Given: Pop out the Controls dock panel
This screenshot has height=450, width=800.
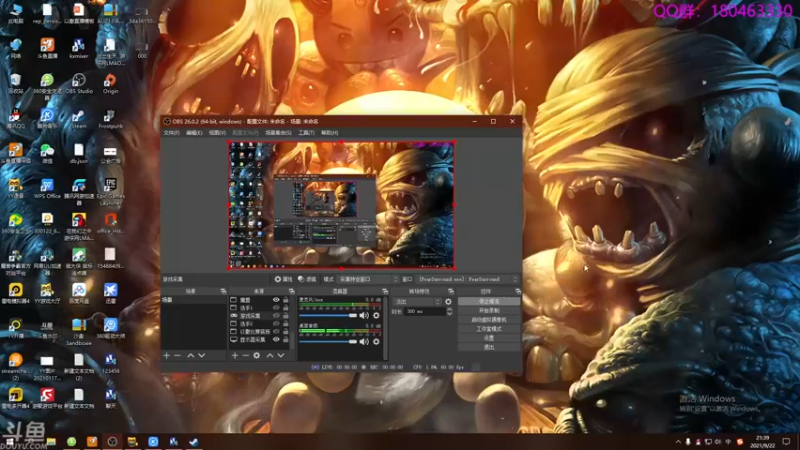Looking at the screenshot, I should click(518, 291).
